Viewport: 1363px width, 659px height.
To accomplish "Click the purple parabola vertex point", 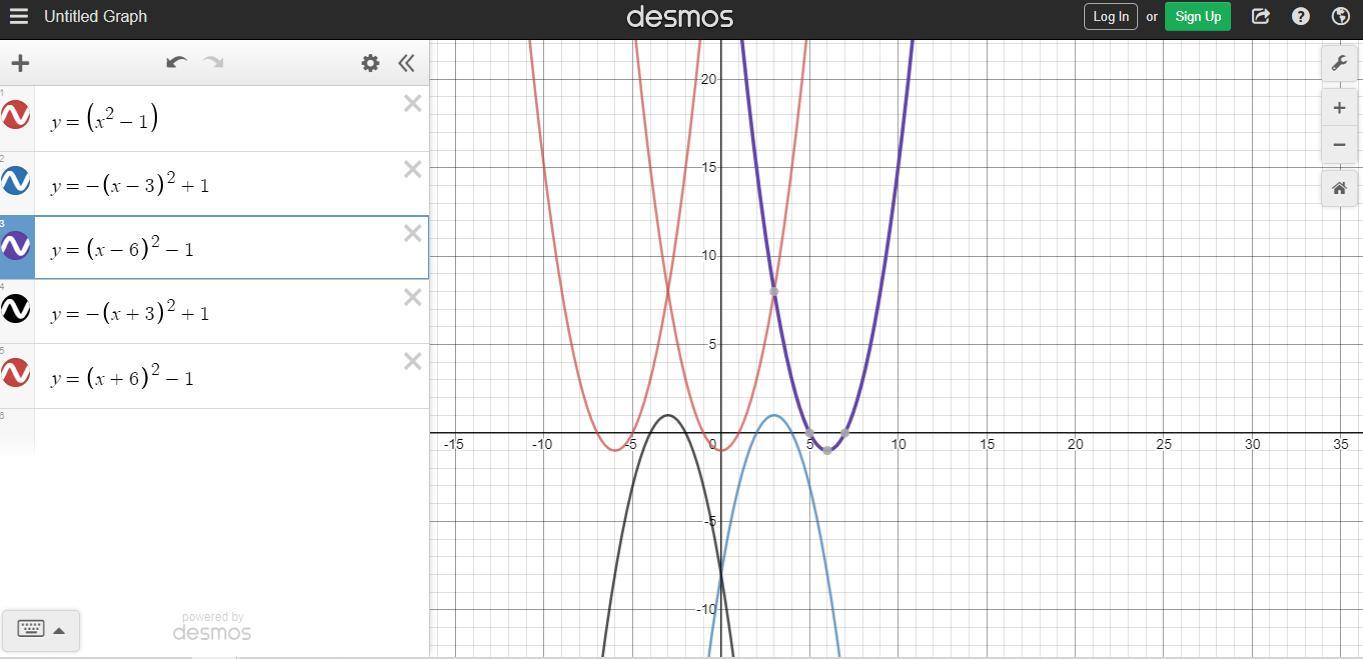I will click(x=827, y=451).
